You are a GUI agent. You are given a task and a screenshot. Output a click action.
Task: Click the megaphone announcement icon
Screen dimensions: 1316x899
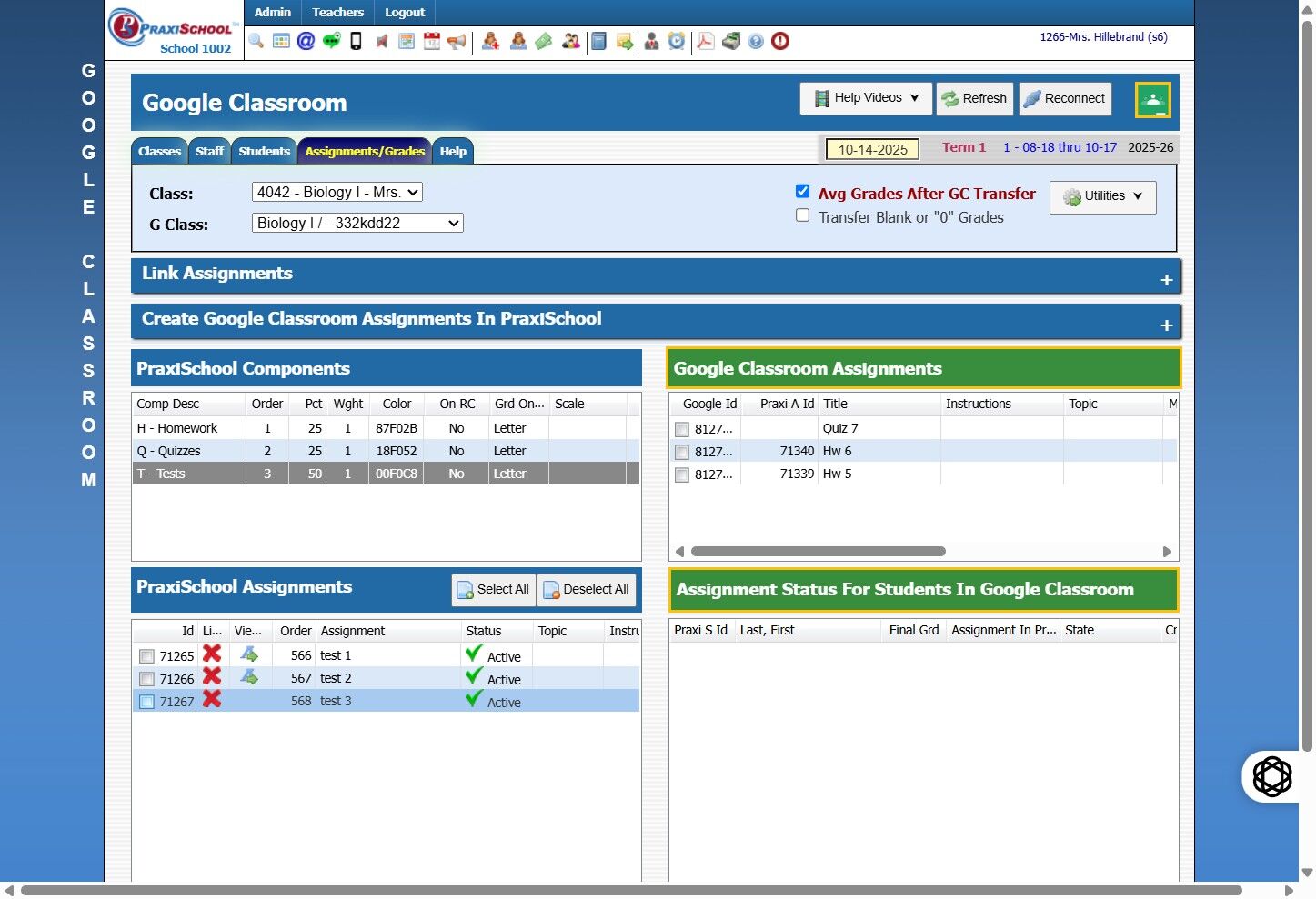pyautogui.click(x=457, y=41)
